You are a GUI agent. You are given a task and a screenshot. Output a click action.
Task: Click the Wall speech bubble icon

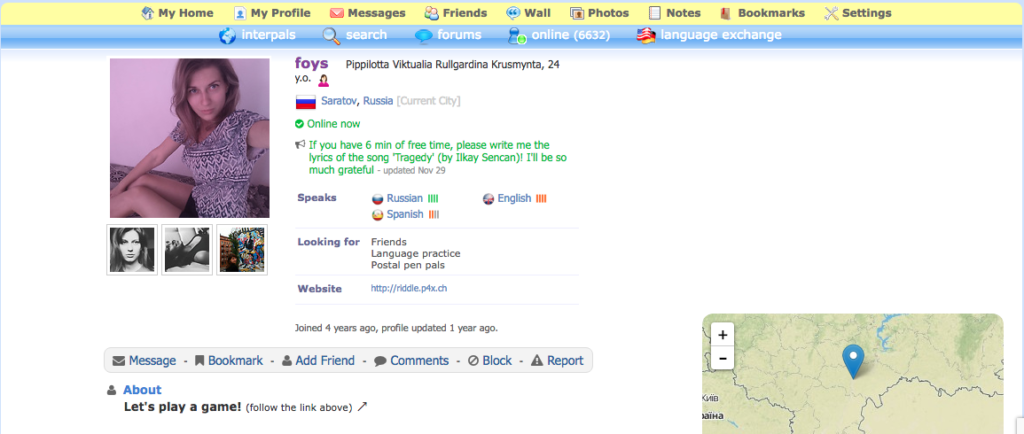point(513,13)
